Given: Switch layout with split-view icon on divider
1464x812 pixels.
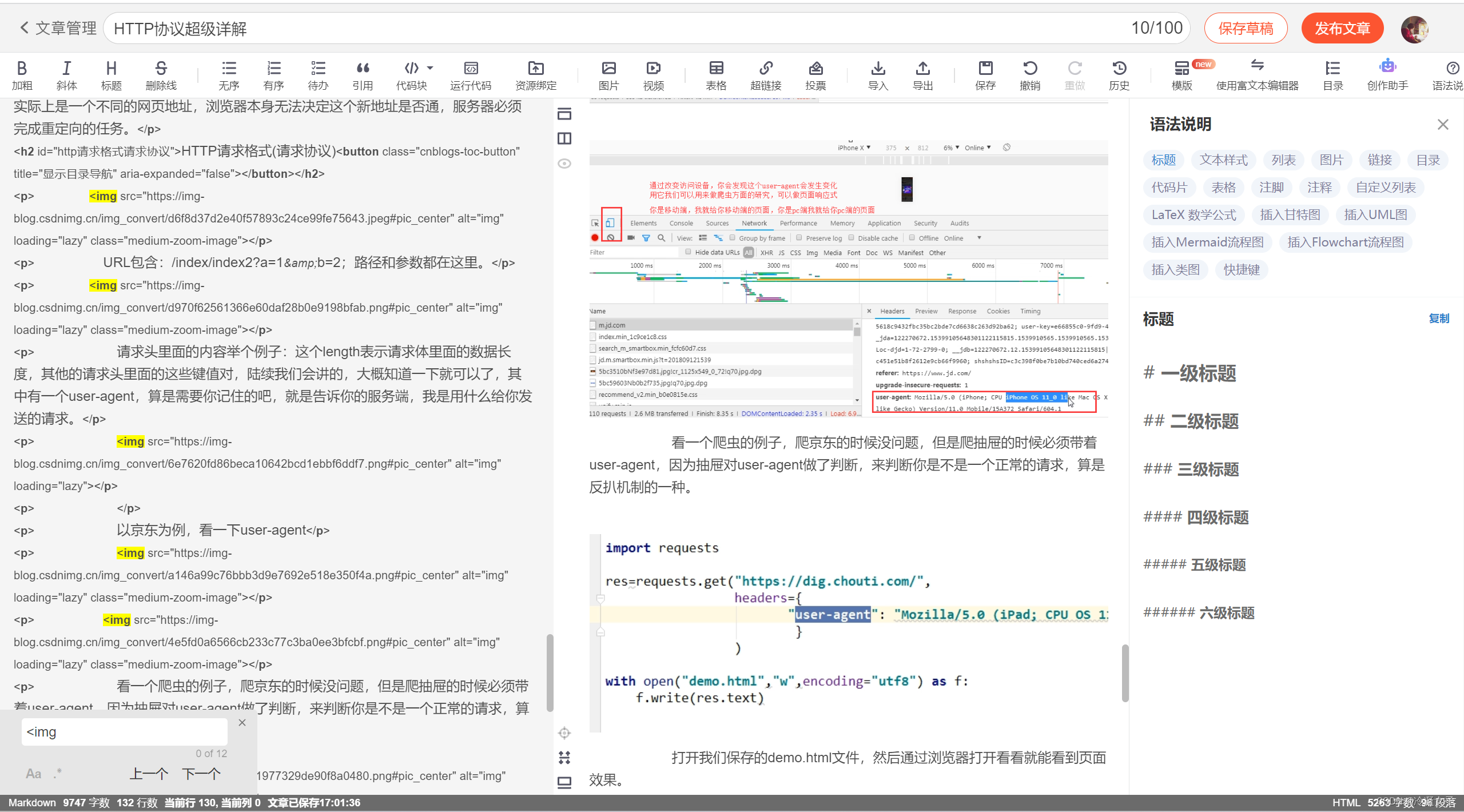Looking at the screenshot, I should (x=564, y=138).
